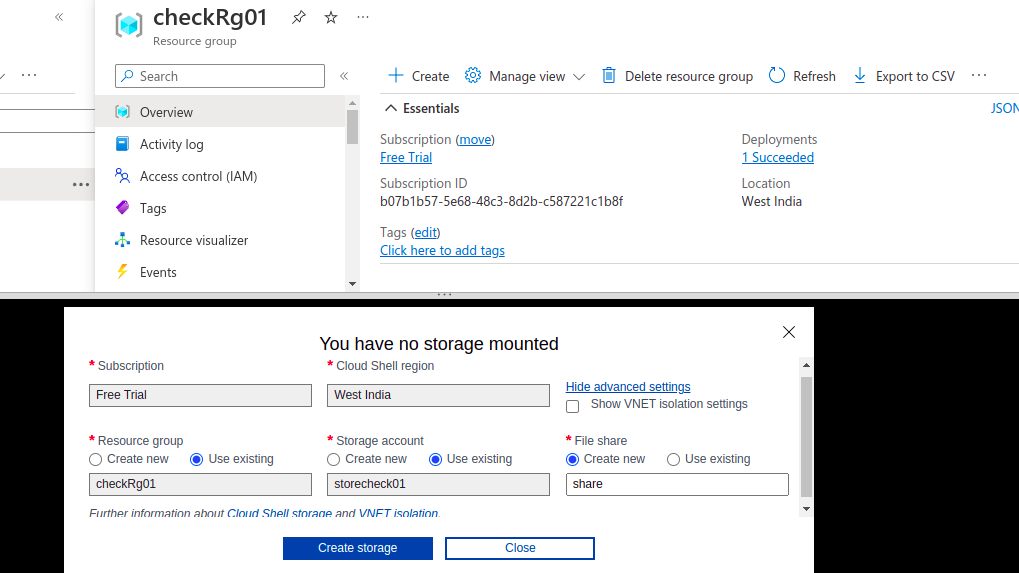The image size is (1019, 573).
Task: Click the resource menu scrollbar down arrow
Action: tap(352, 284)
